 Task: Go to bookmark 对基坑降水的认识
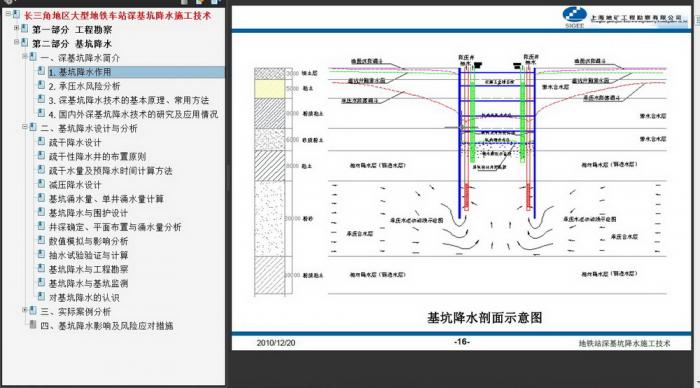[84, 297]
